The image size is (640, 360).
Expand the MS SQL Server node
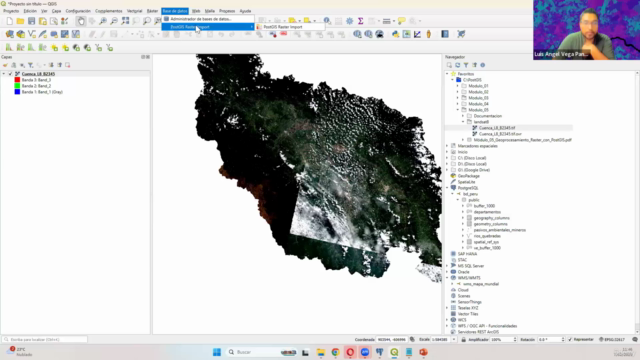tap(447, 266)
